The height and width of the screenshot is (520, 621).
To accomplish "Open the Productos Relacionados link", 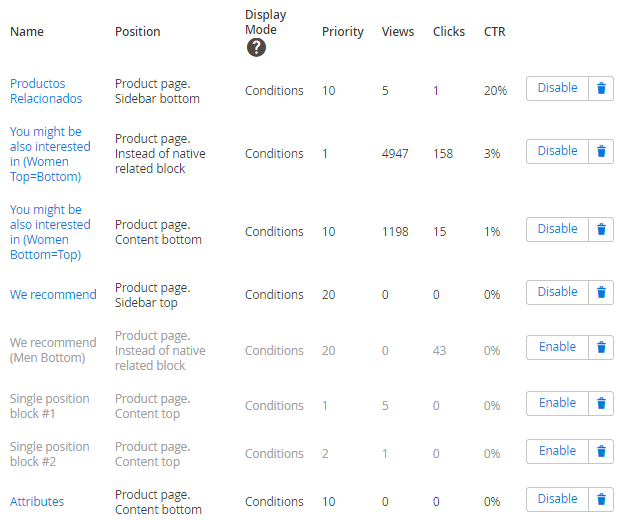I will point(46,91).
